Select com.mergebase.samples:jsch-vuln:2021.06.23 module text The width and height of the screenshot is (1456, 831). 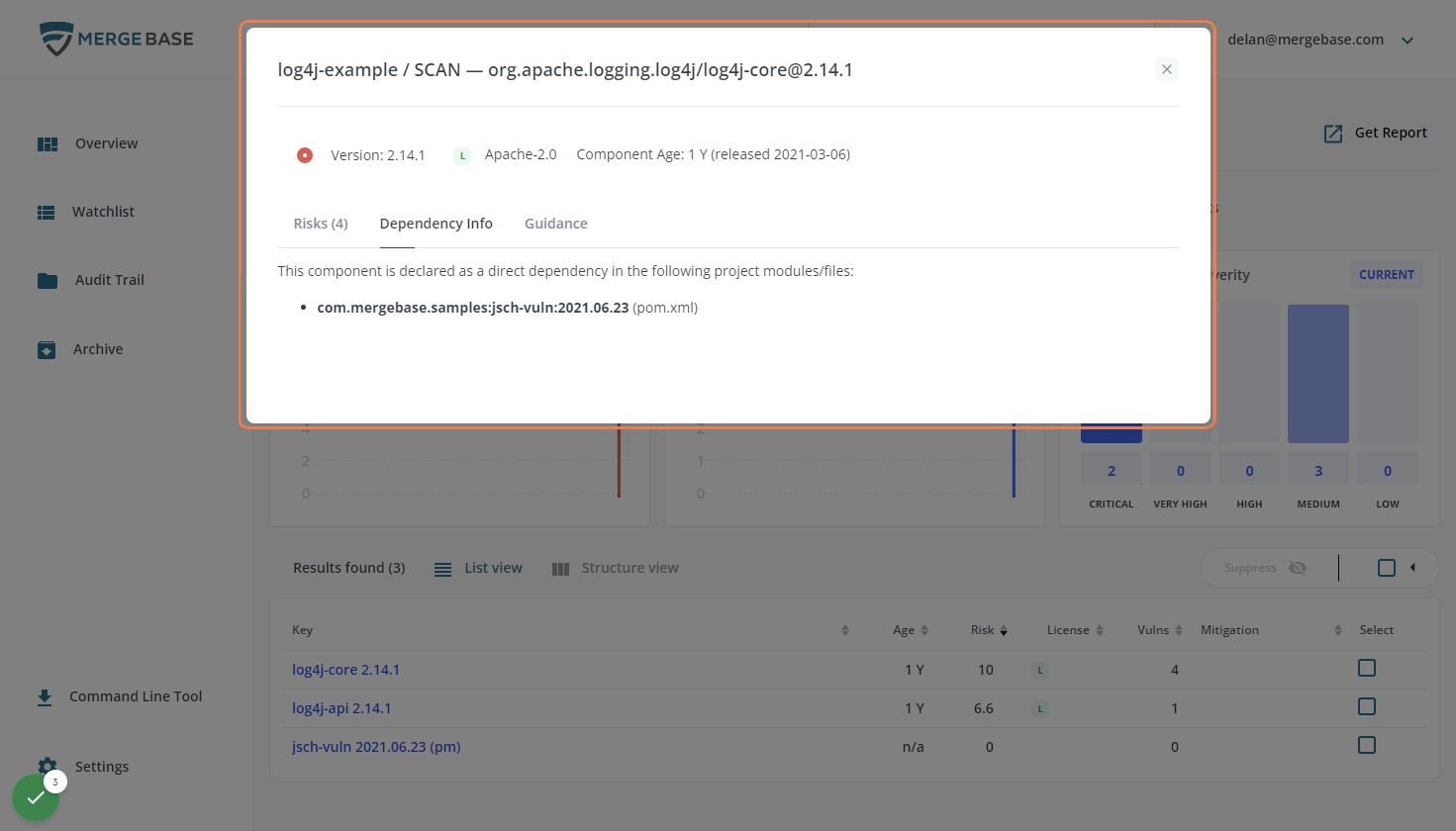[x=473, y=308]
